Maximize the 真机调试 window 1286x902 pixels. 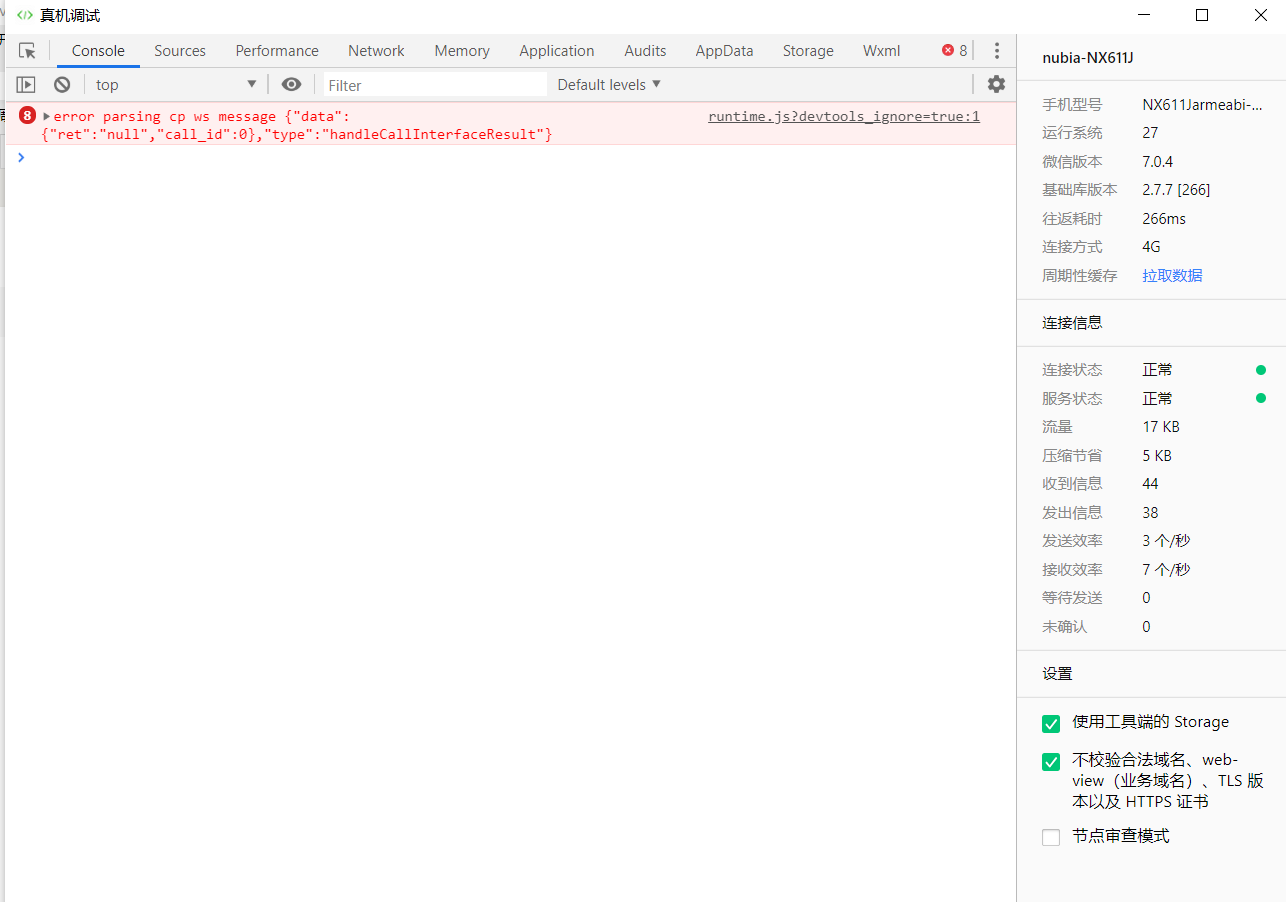1202,15
